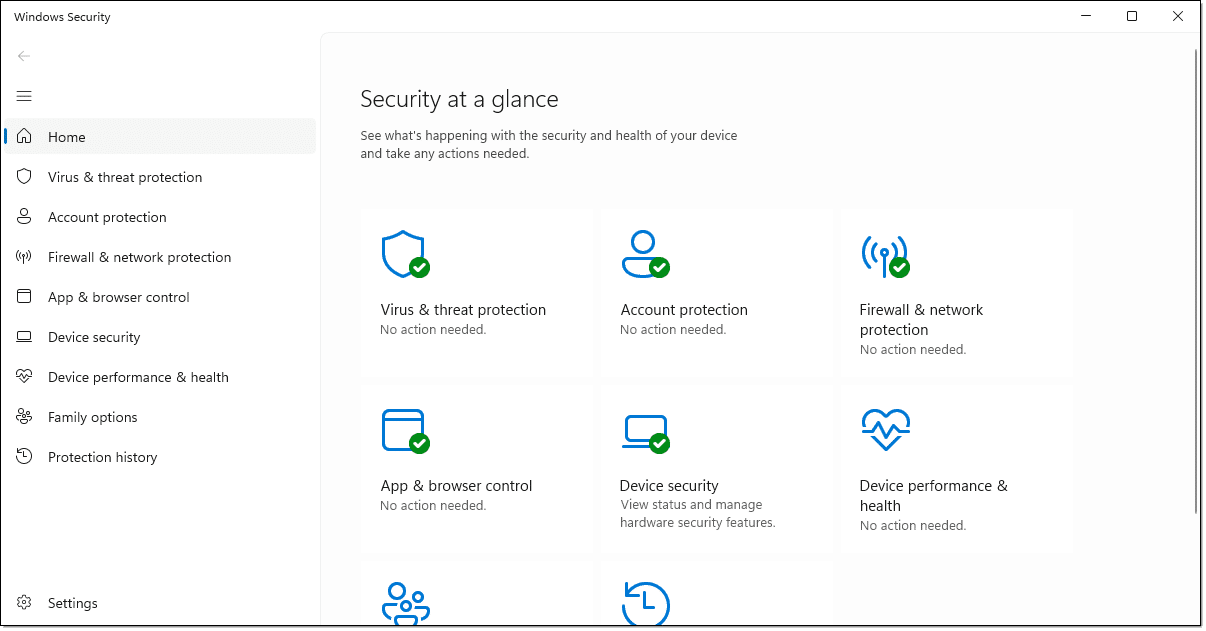The width and height of the screenshot is (1206, 631).
Task: Open Device security via the laptop icon
Action: (644, 430)
